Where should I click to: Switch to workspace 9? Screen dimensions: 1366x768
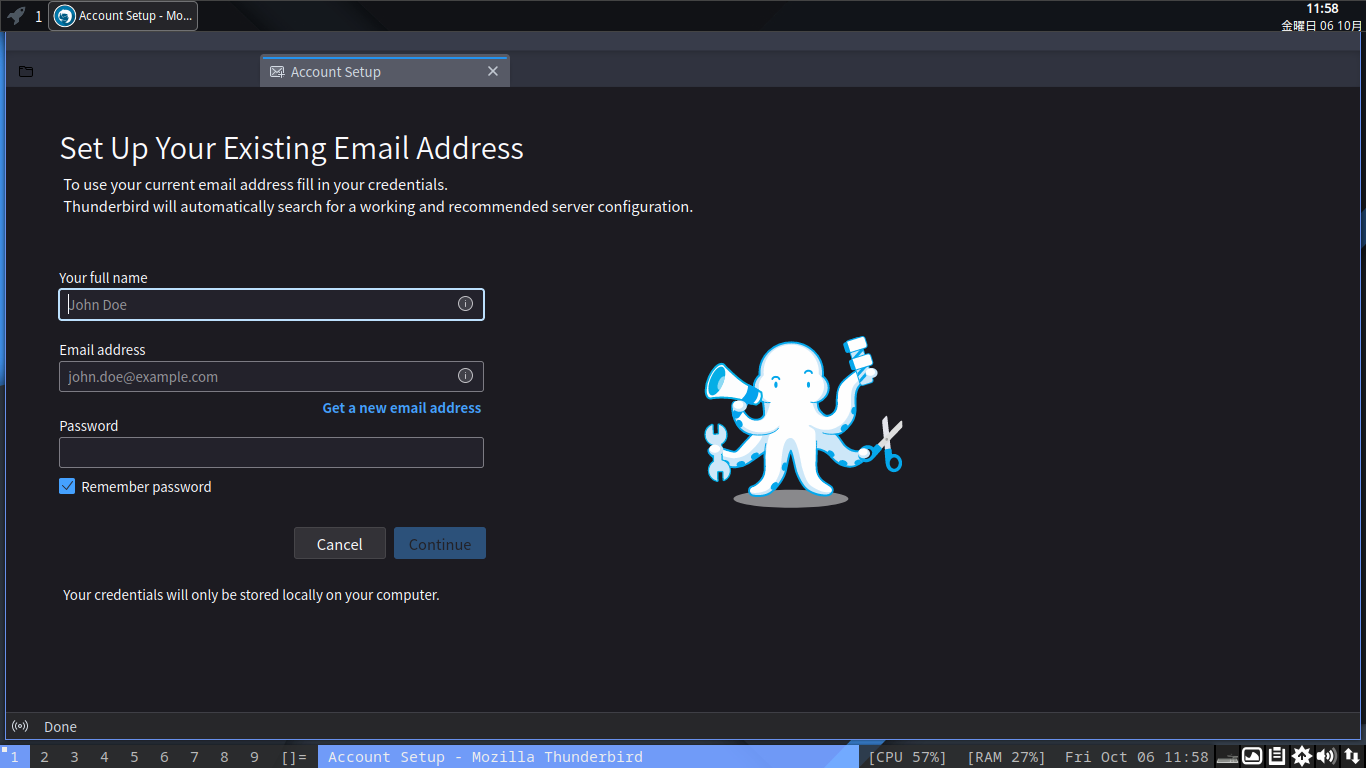254,757
